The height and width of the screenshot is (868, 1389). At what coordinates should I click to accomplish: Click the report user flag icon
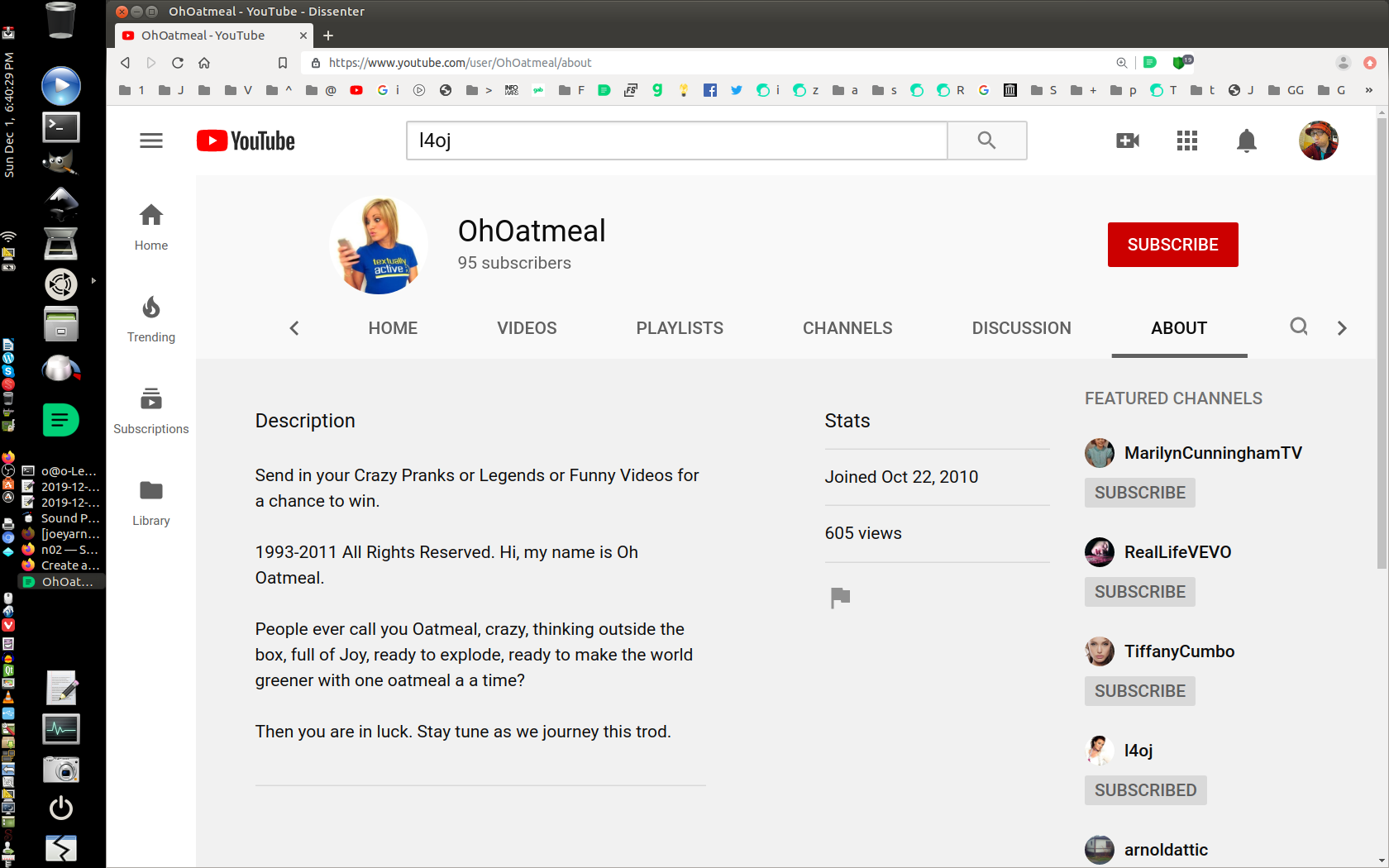click(840, 597)
